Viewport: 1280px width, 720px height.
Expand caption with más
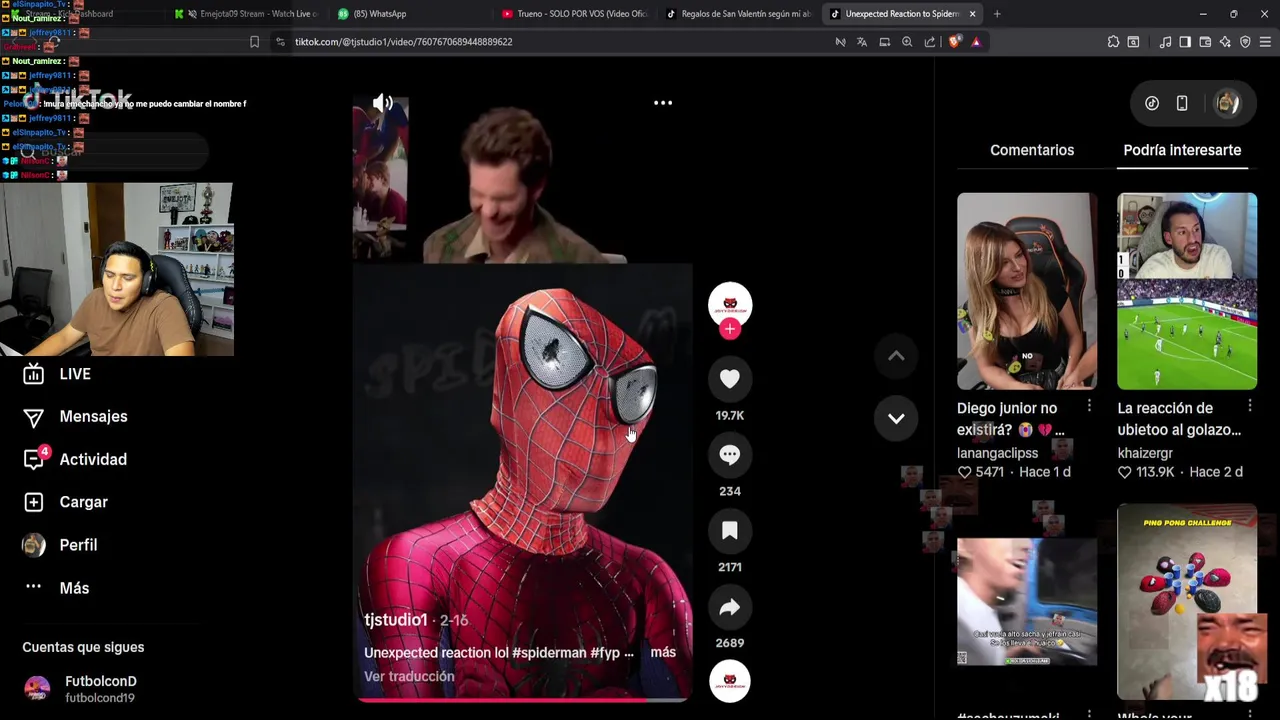pyautogui.click(x=663, y=652)
